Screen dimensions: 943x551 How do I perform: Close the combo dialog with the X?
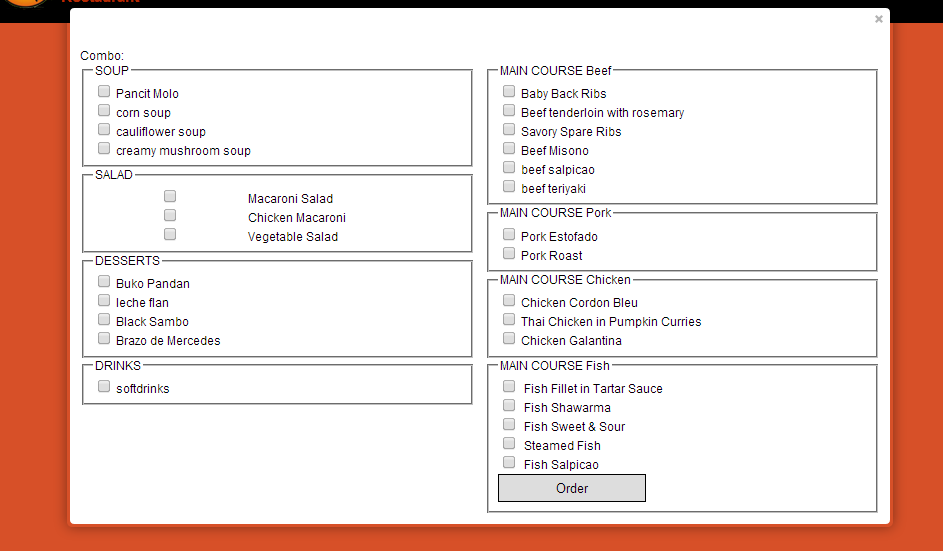[879, 19]
